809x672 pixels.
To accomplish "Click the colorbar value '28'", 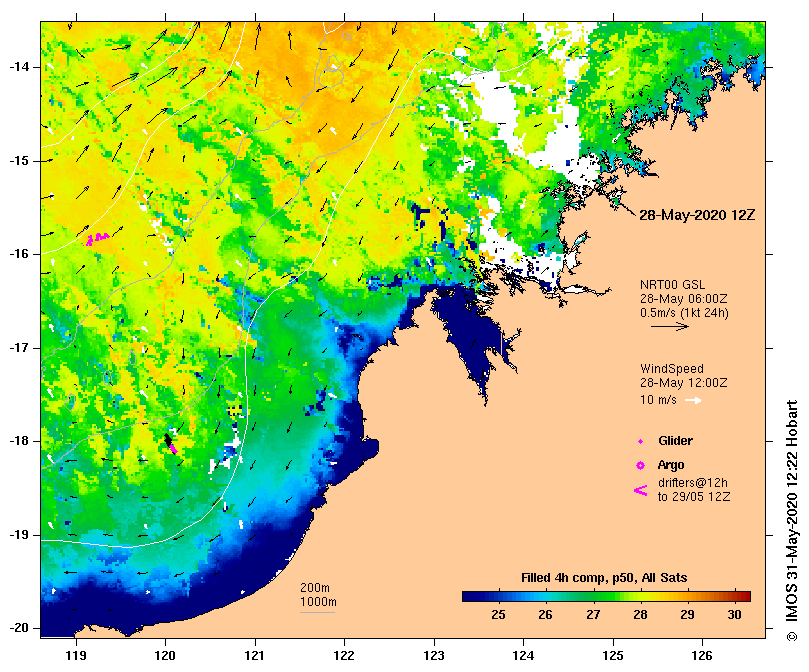I will point(640,615).
